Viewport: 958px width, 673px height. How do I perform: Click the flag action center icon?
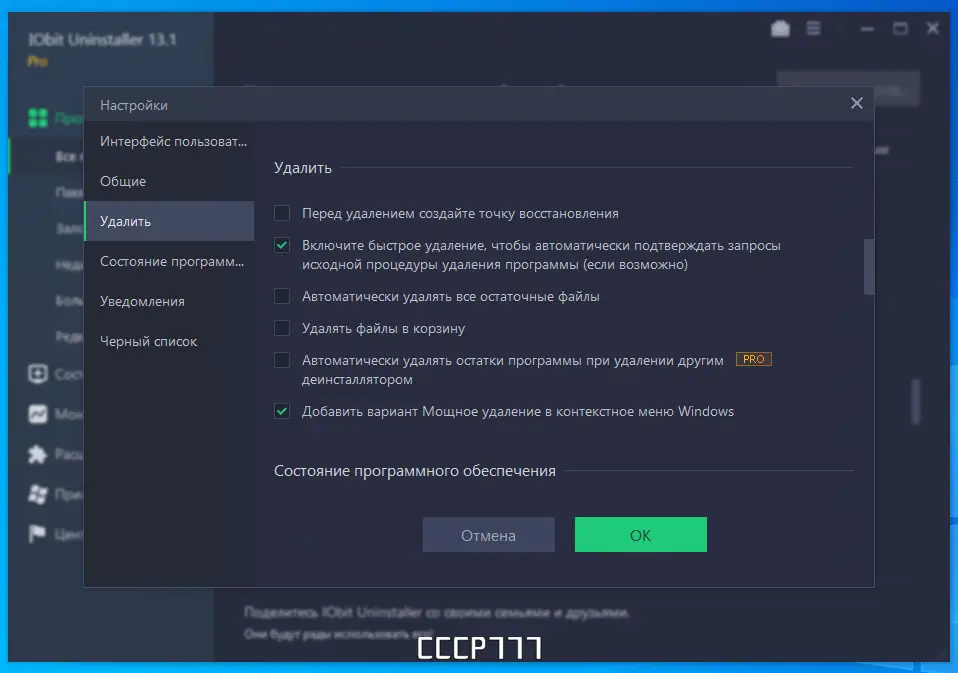coord(37,534)
